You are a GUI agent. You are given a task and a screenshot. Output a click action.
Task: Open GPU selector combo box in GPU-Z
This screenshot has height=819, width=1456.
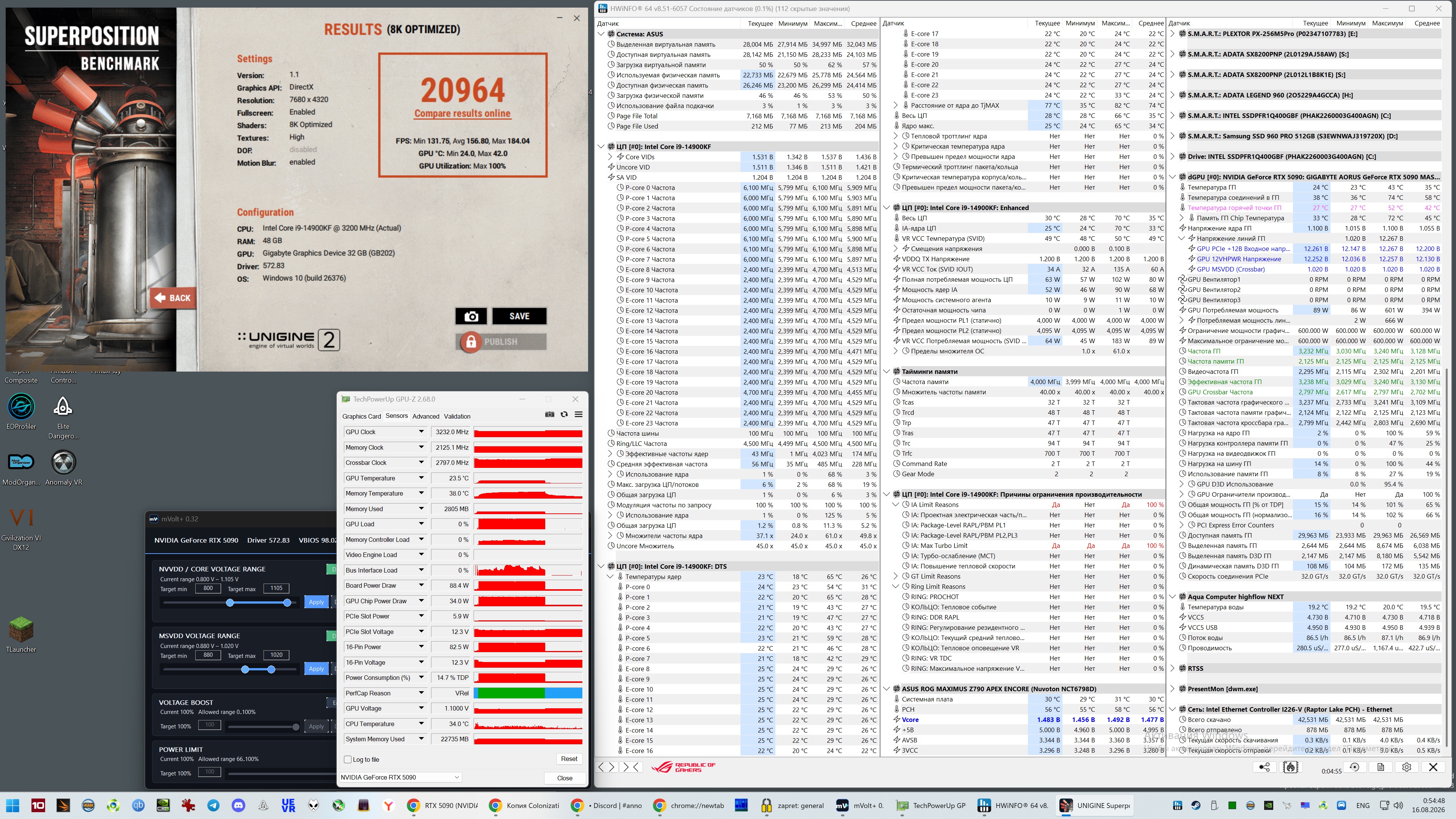[x=400, y=777]
